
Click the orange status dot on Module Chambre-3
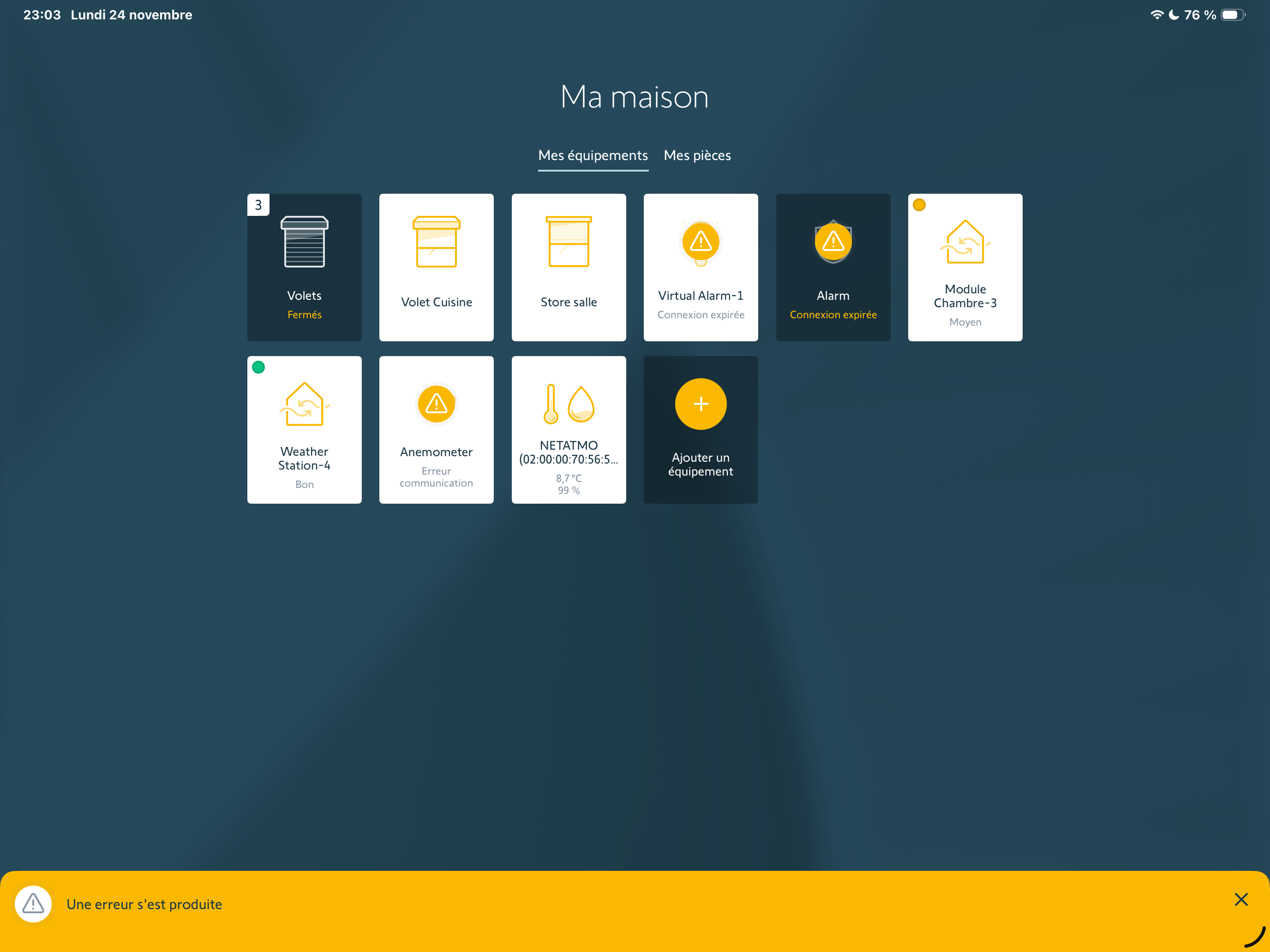click(x=919, y=205)
